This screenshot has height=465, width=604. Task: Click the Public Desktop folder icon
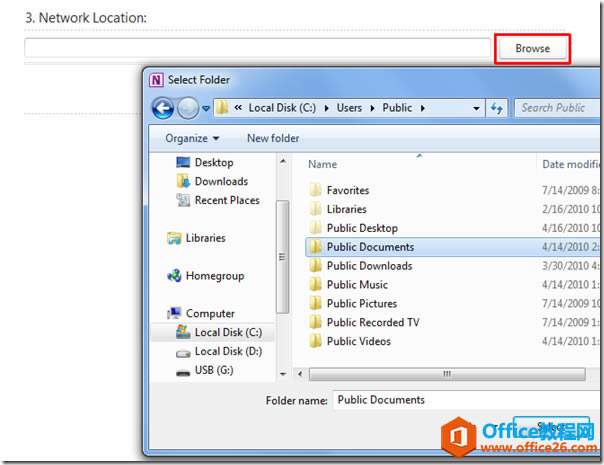pos(315,227)
